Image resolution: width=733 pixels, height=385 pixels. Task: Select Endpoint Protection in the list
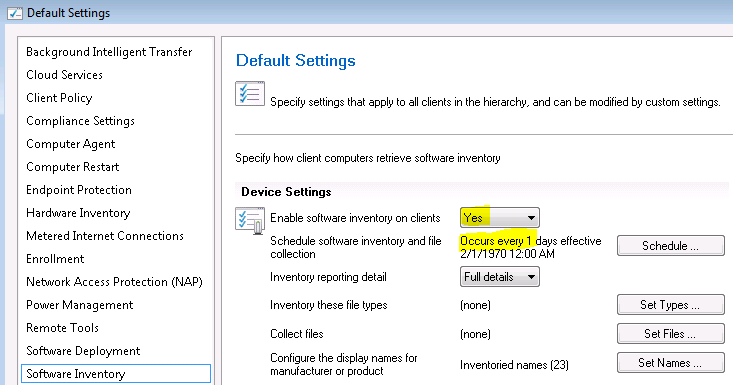click(79, 190)
